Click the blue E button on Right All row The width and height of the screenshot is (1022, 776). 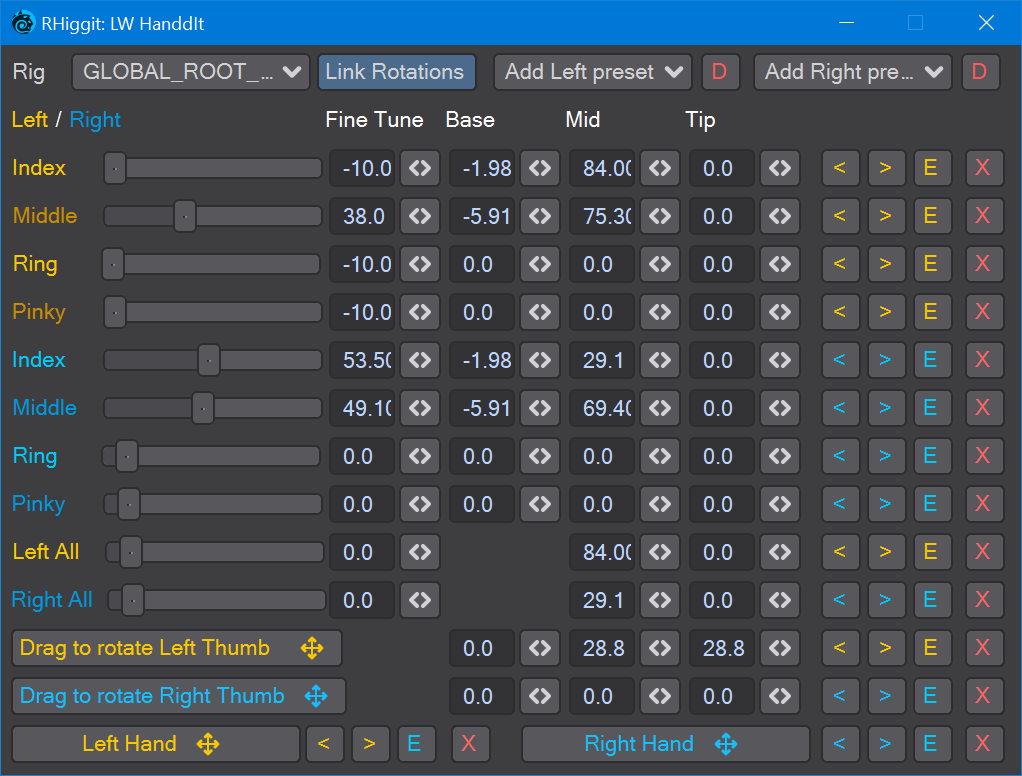point(930,600)
